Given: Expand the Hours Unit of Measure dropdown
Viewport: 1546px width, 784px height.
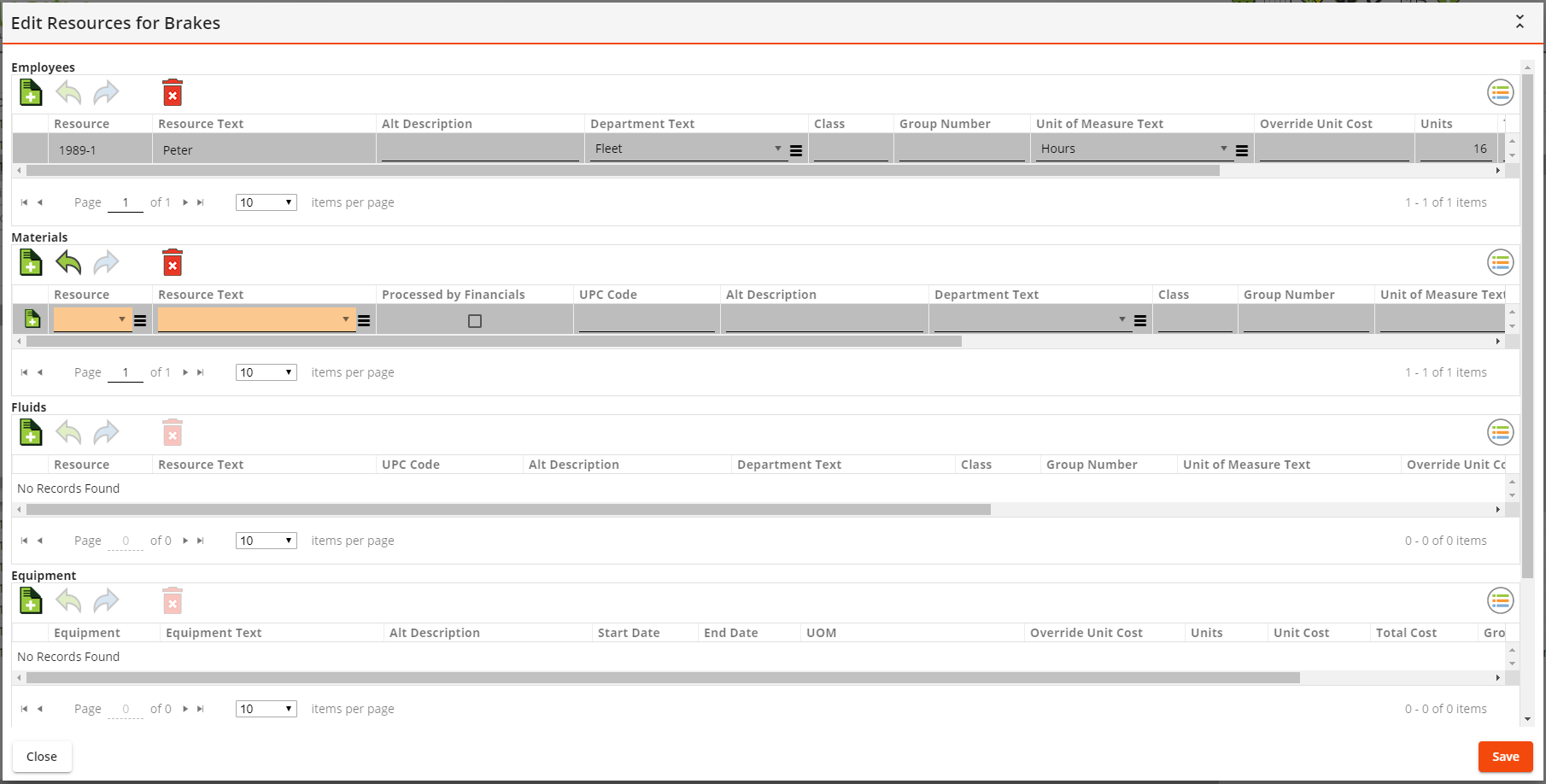Looking at the screenshot, I should [x=1223, y=149].
